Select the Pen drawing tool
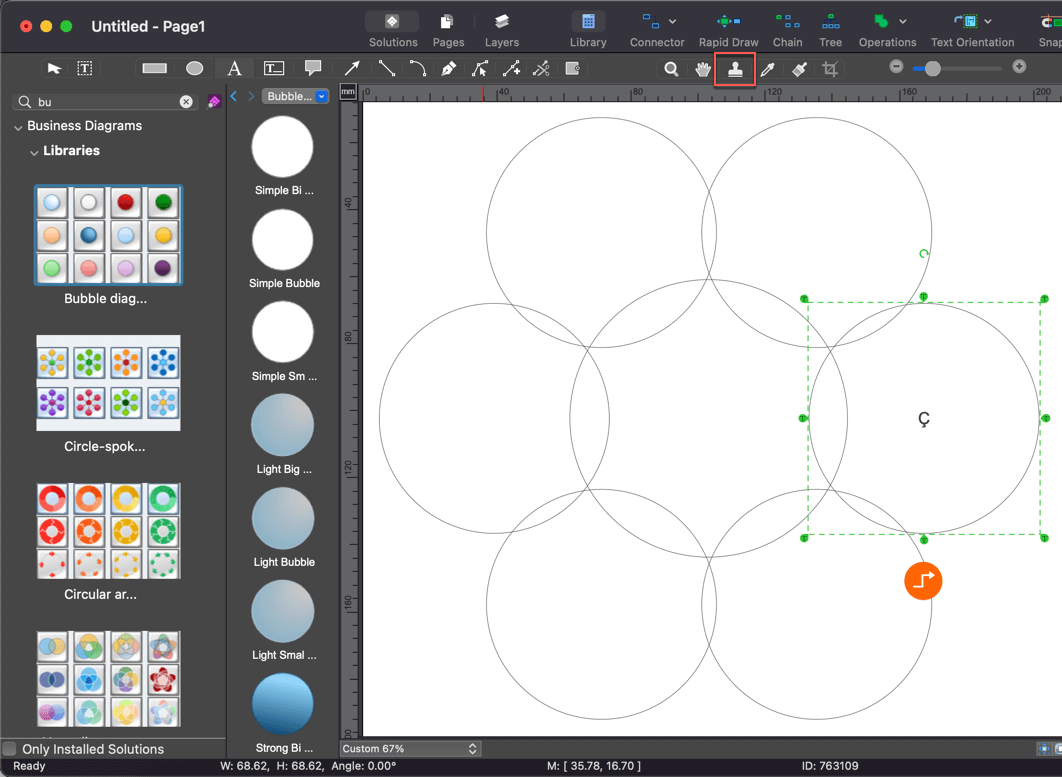Image resolution: width=1062 pixels, height=777 pixels. click(x=448, y=68)
